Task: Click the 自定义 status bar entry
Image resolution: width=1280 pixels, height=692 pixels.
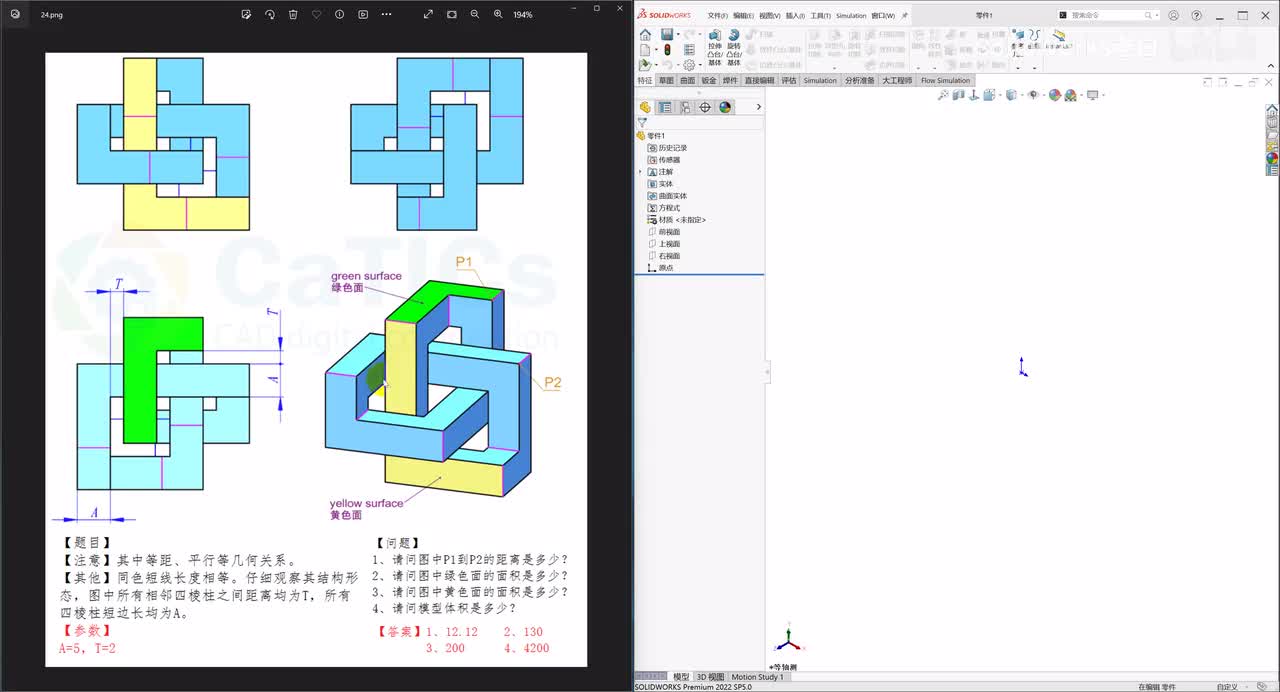Action: (x=1226, y=687)
